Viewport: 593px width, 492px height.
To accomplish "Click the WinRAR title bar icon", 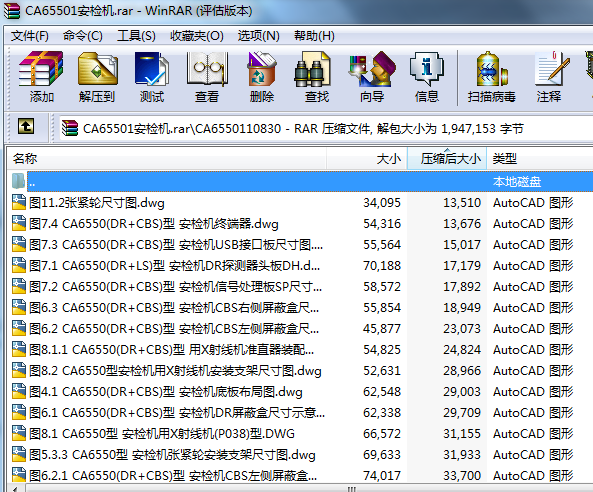I will pos(12,11).
